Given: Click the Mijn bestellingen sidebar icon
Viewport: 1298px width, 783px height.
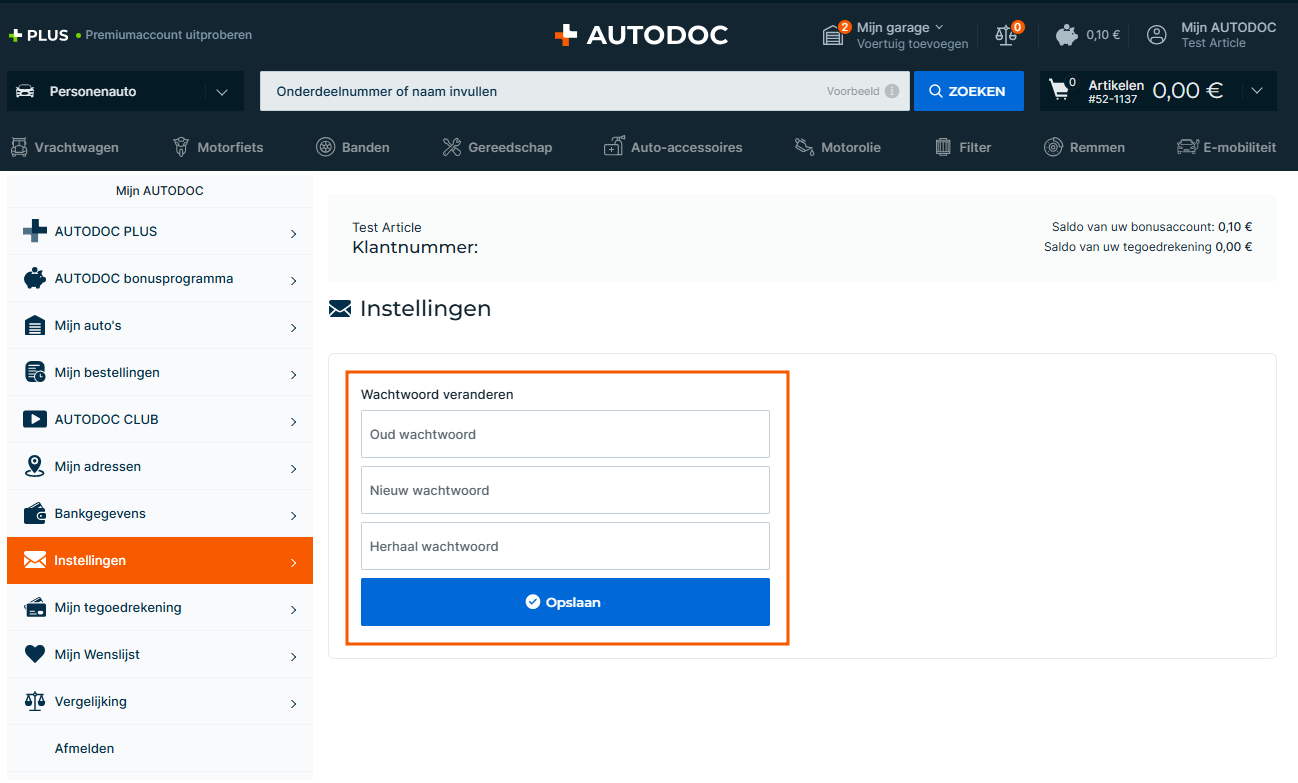Looking at the screenshot, I should click(x=35, y=372).
